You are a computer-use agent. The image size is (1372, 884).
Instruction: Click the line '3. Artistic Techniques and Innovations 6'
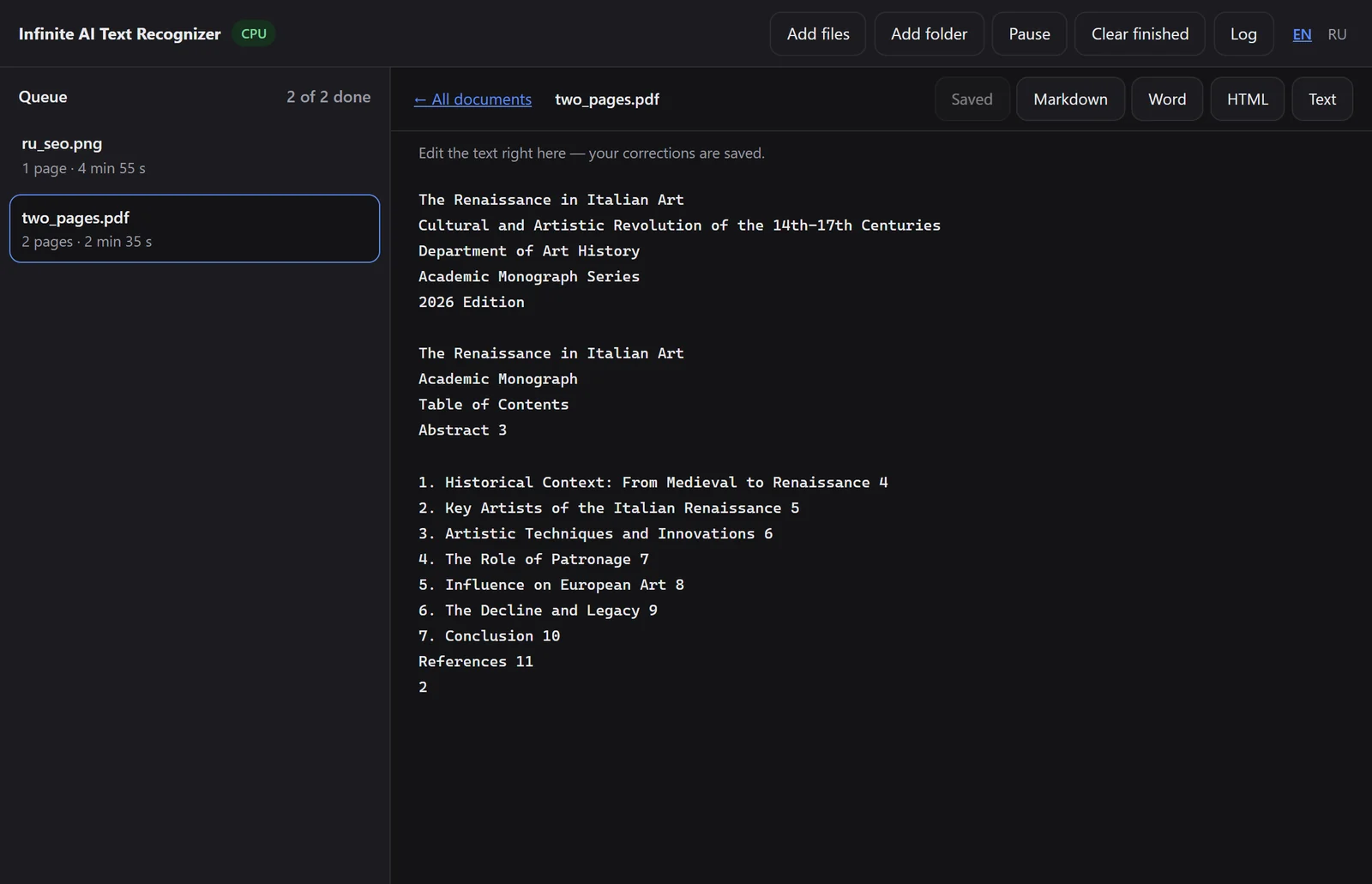pos(595,534)
